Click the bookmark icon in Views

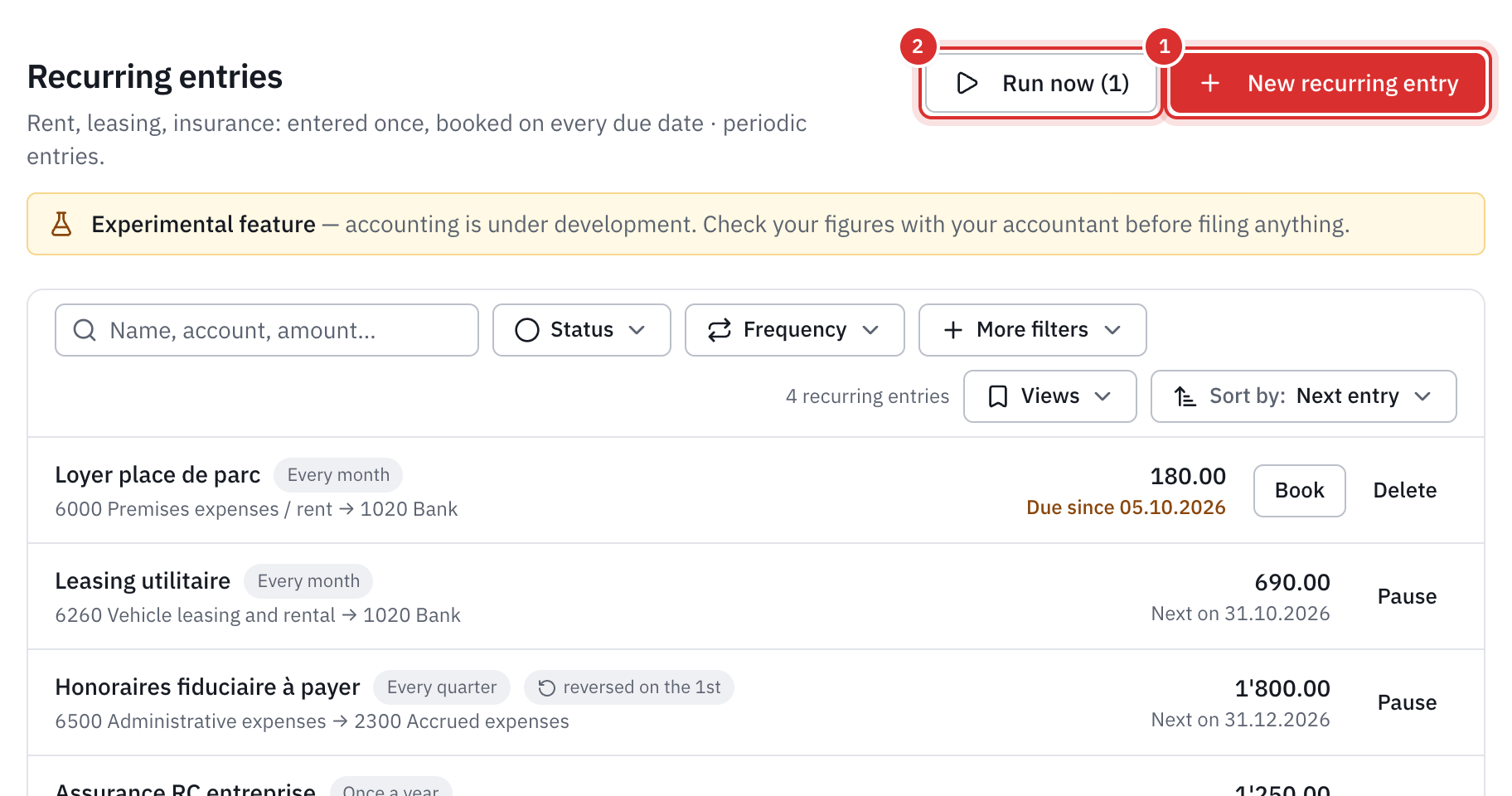click(x=998, y=396)
